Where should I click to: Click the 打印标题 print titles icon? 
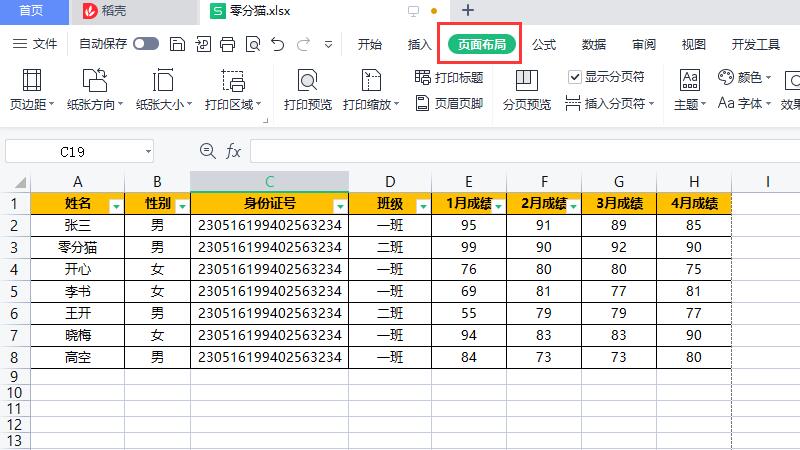coord(448,77)
